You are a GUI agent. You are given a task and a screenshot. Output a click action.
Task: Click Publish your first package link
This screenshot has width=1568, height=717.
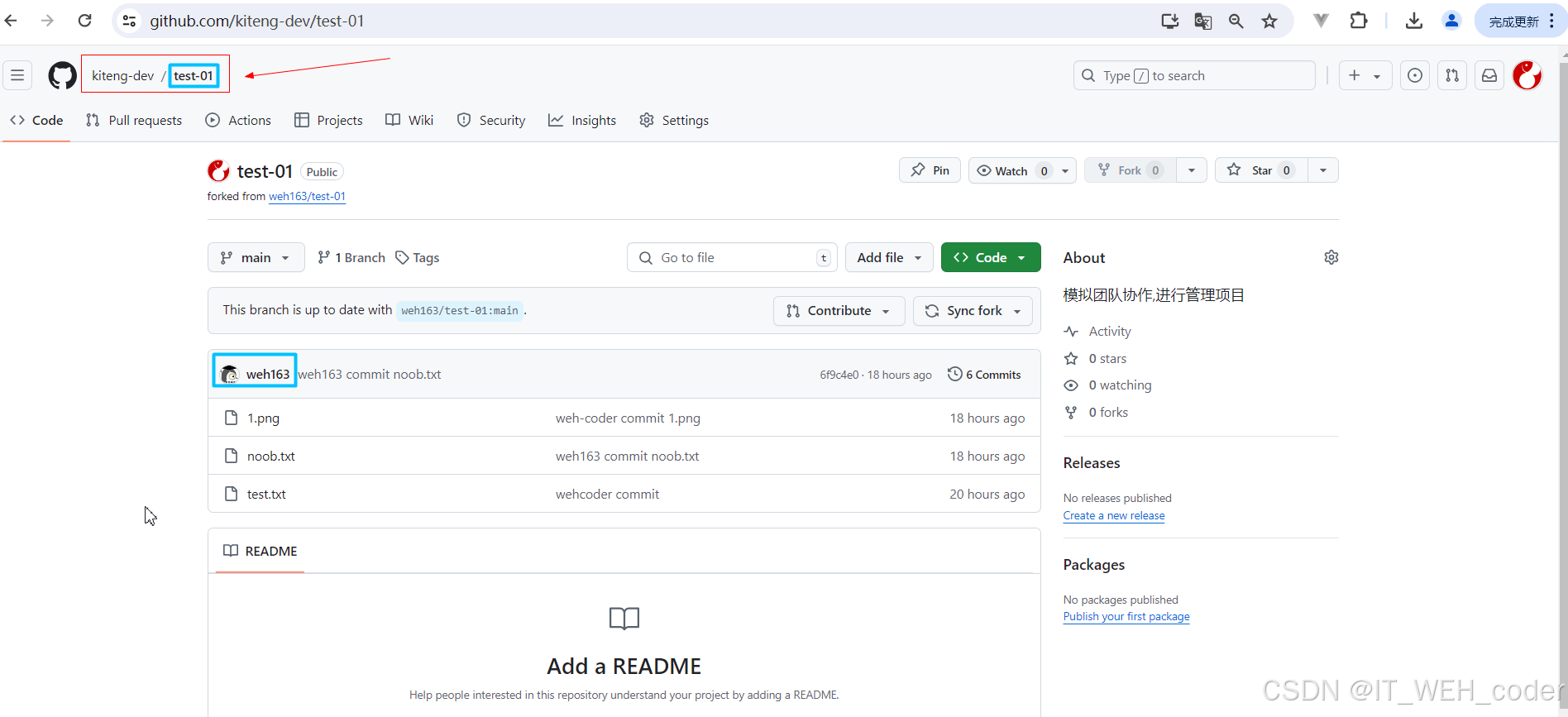coord(1126,616)
